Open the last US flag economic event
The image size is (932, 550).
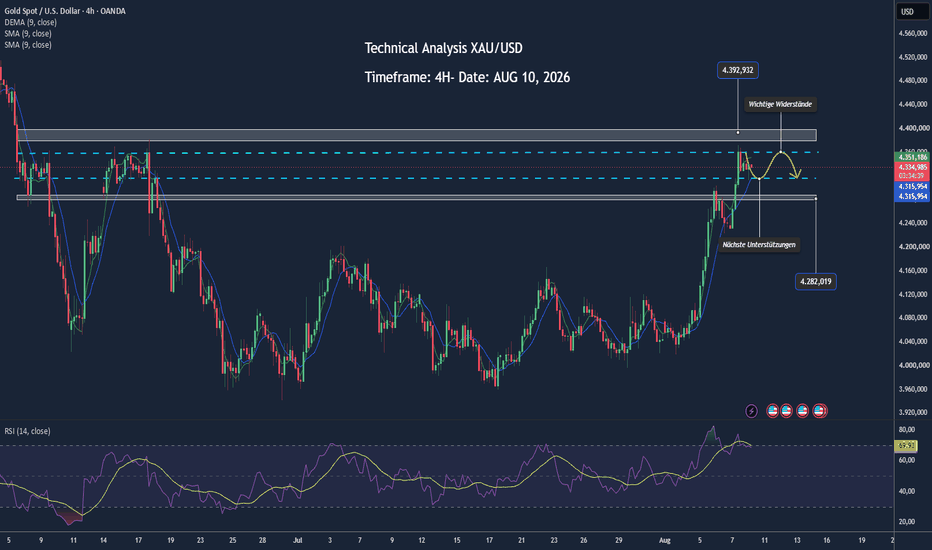click(819, 411)
